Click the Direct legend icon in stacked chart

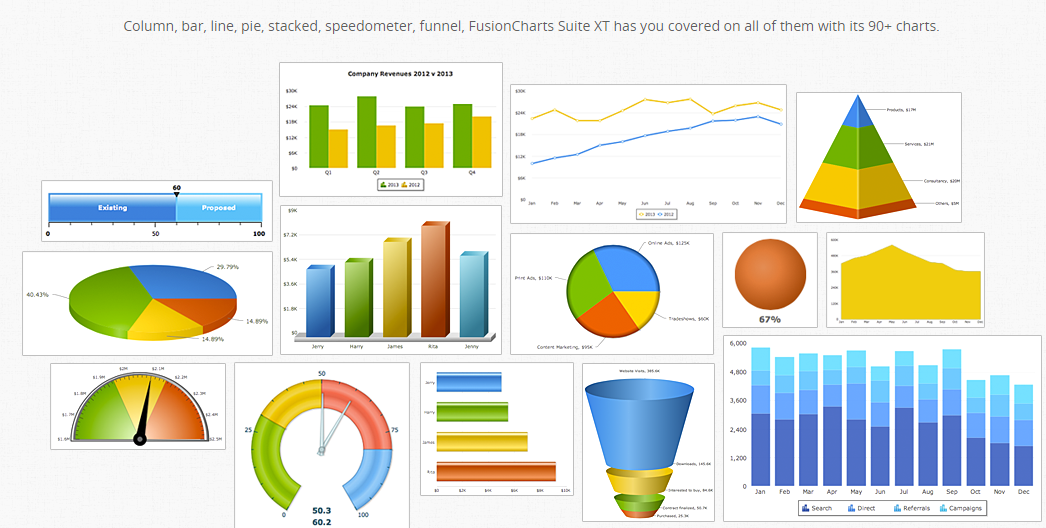[x=851, y=508]
